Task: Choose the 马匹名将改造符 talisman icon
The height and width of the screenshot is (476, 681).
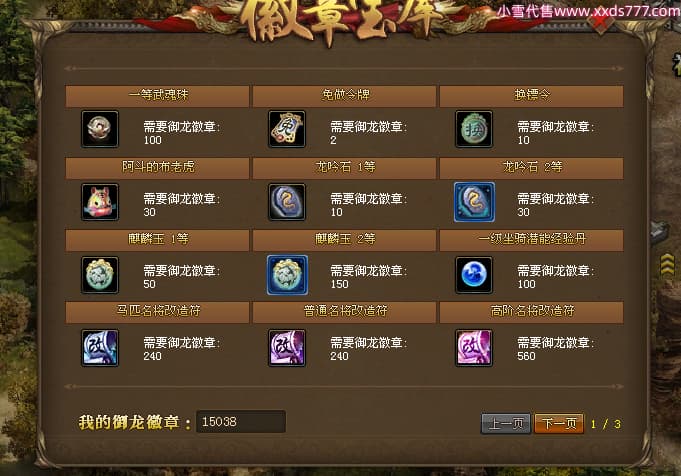Action: point(100,347)
